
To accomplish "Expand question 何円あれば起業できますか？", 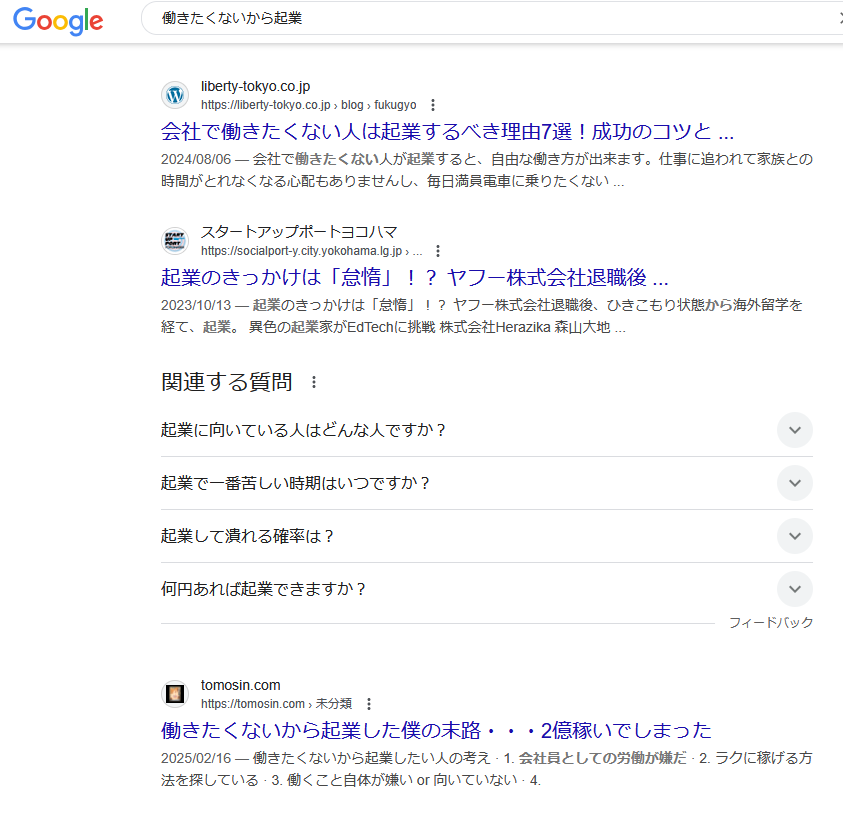I will [x=487, y=589].
